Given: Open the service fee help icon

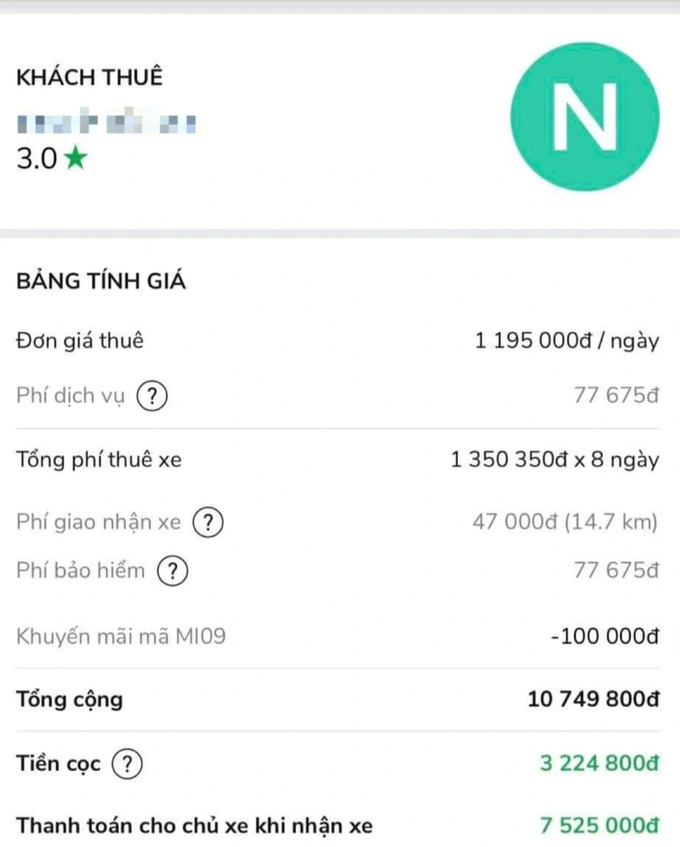Looking at the screenshot, I should [x=150, y=395].
